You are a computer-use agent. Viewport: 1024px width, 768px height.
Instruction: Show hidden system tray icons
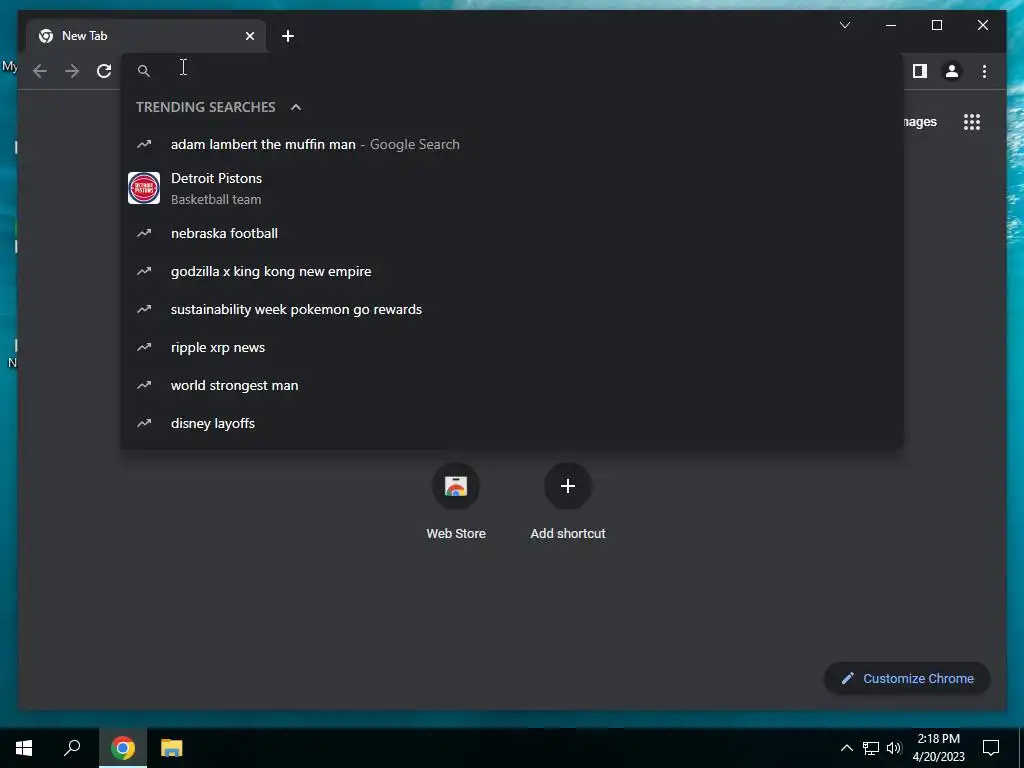click(x=846, y=748)
